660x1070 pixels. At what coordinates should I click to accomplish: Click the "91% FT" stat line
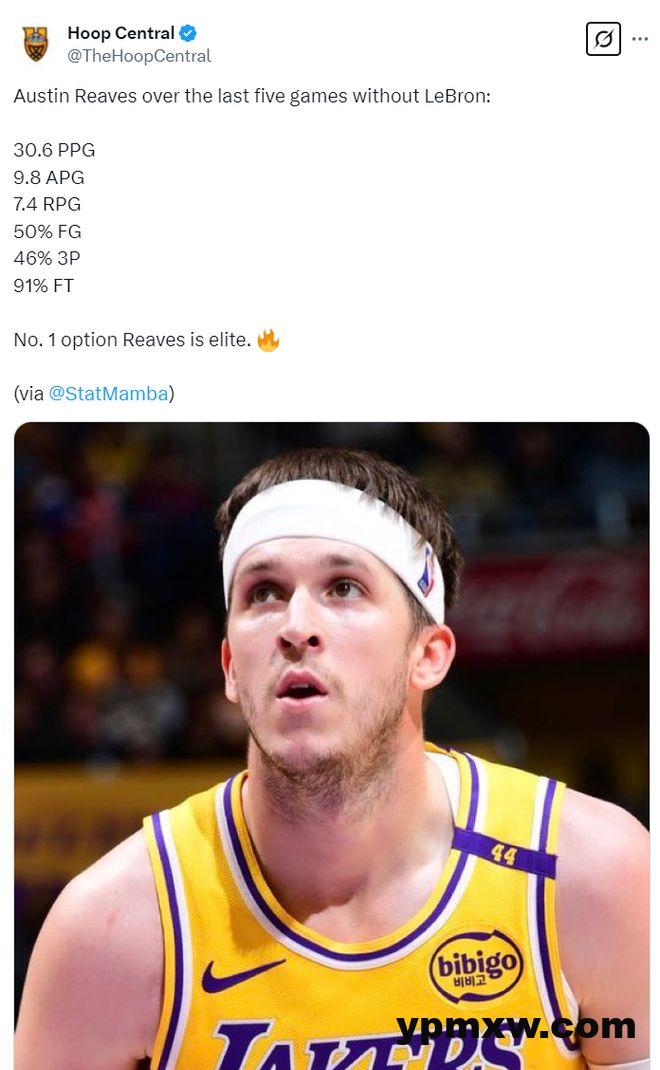(44, 285)
